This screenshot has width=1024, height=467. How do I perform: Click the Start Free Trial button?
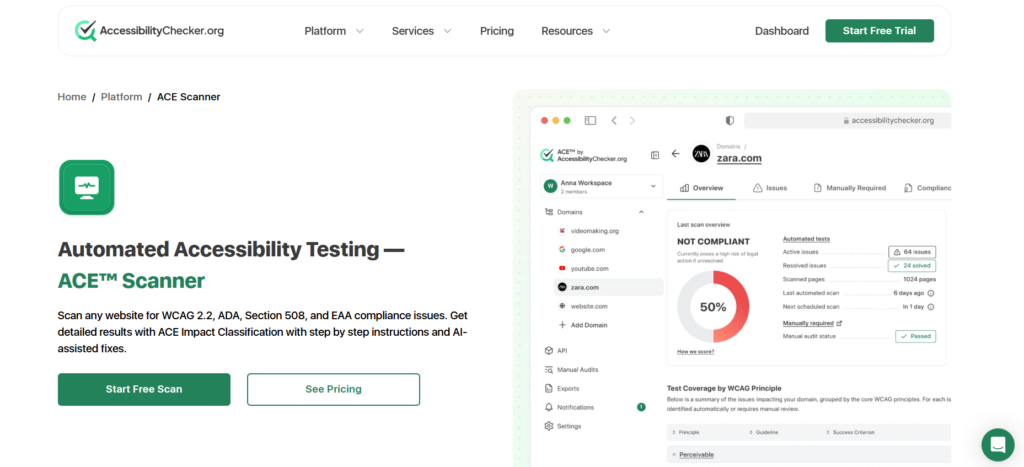(879, 31)
